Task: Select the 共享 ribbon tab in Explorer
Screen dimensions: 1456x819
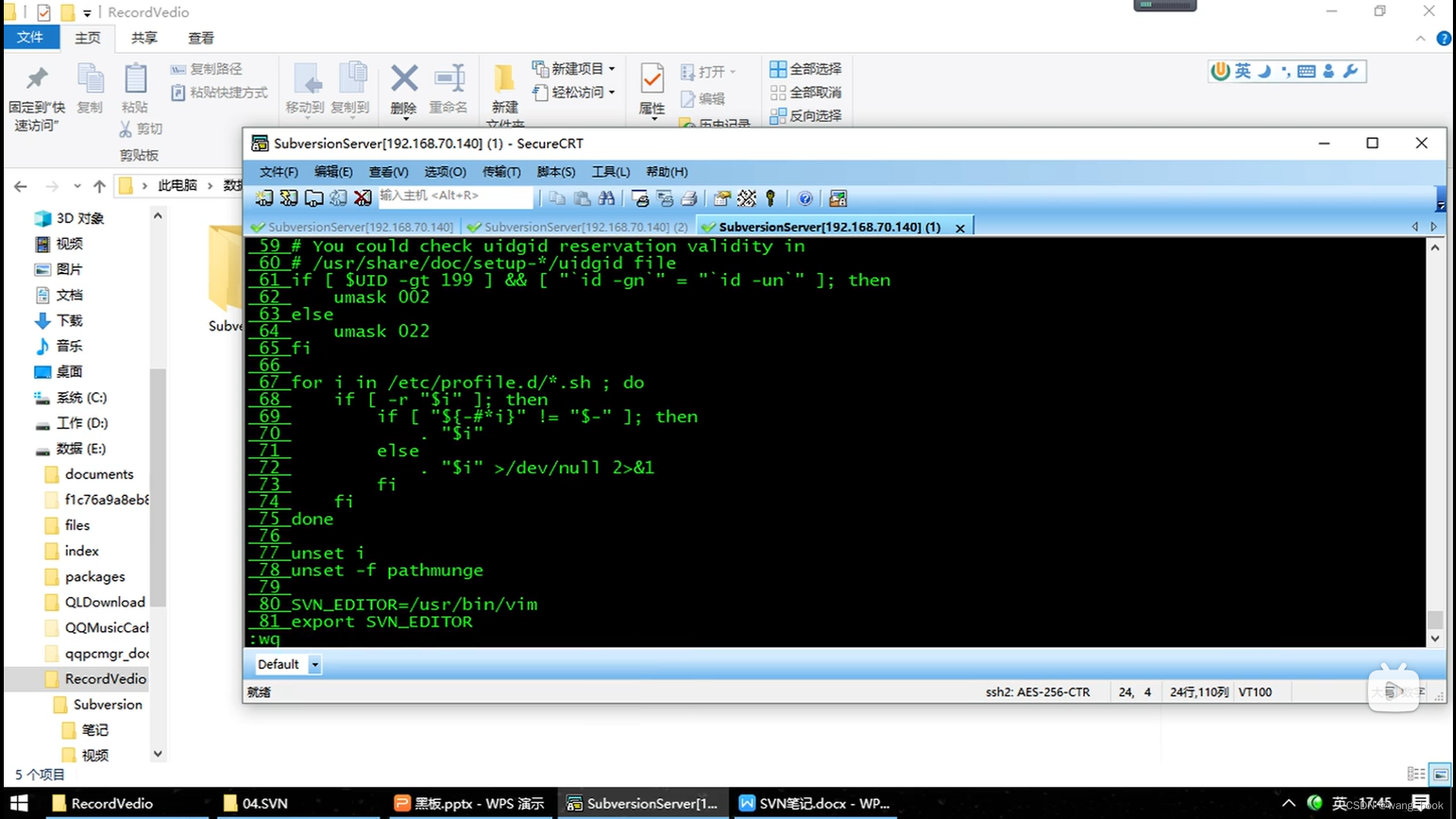Action: [144, 38]
